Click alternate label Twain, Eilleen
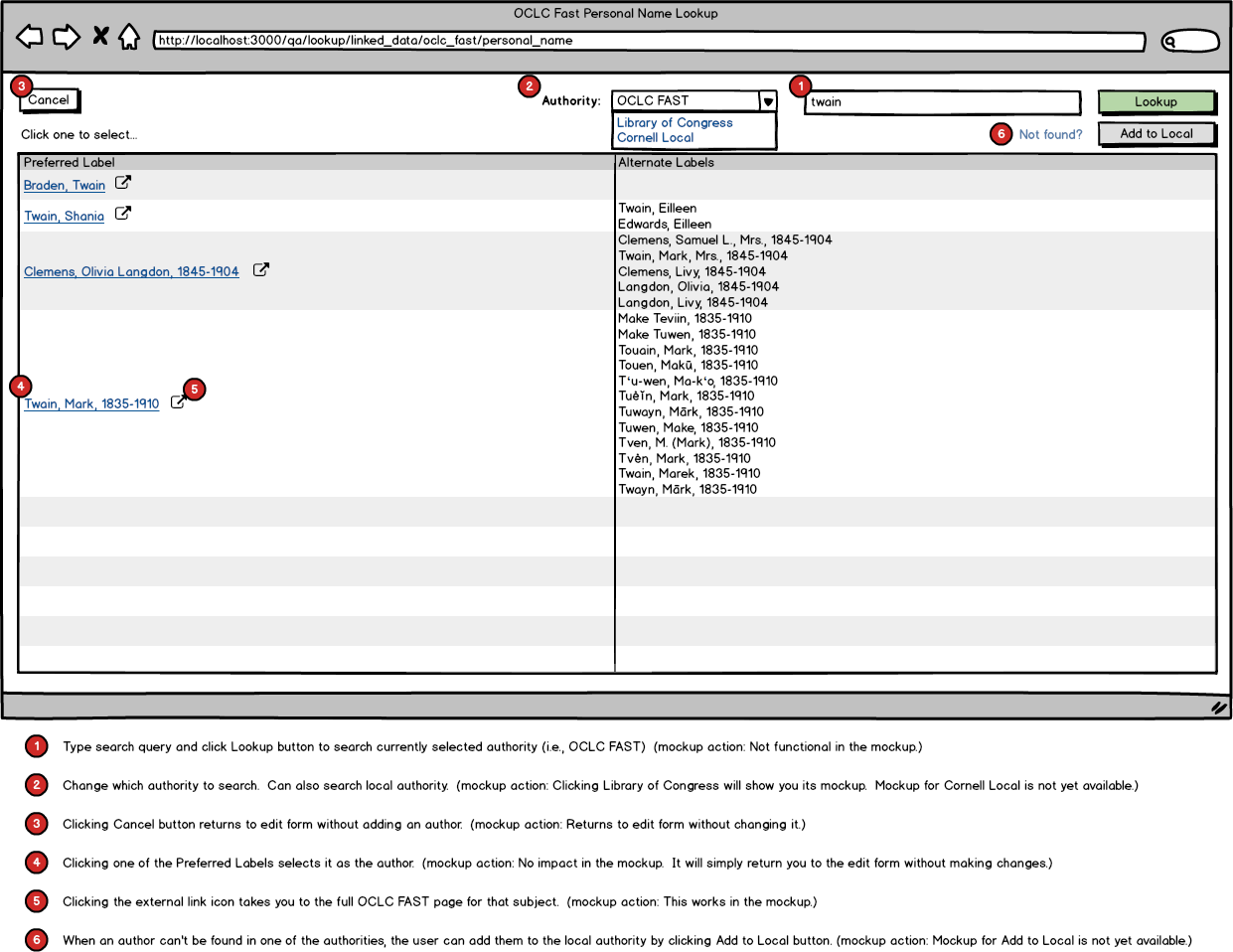The image size is (1233, 952). click(658, 209)
